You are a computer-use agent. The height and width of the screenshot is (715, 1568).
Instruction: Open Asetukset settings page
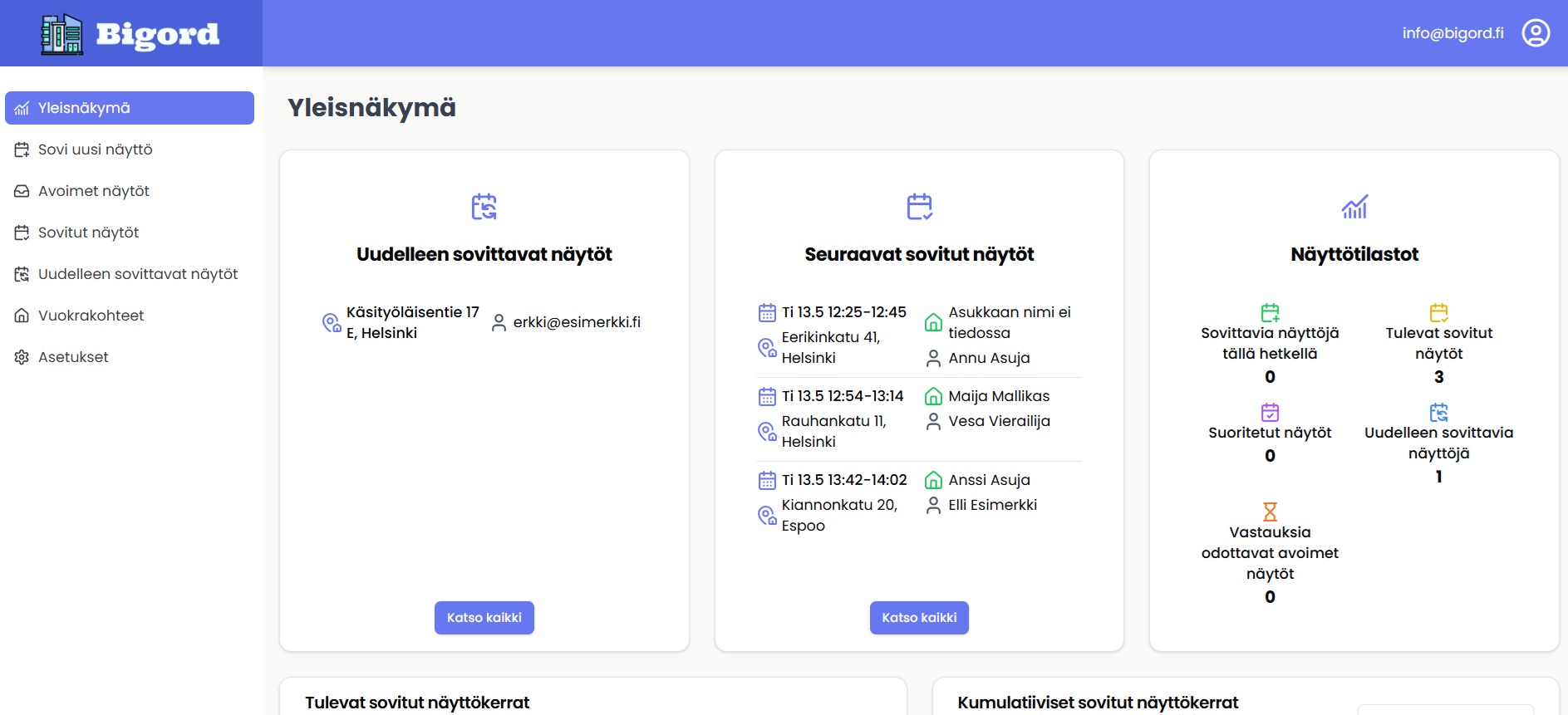tap(73, 357)
